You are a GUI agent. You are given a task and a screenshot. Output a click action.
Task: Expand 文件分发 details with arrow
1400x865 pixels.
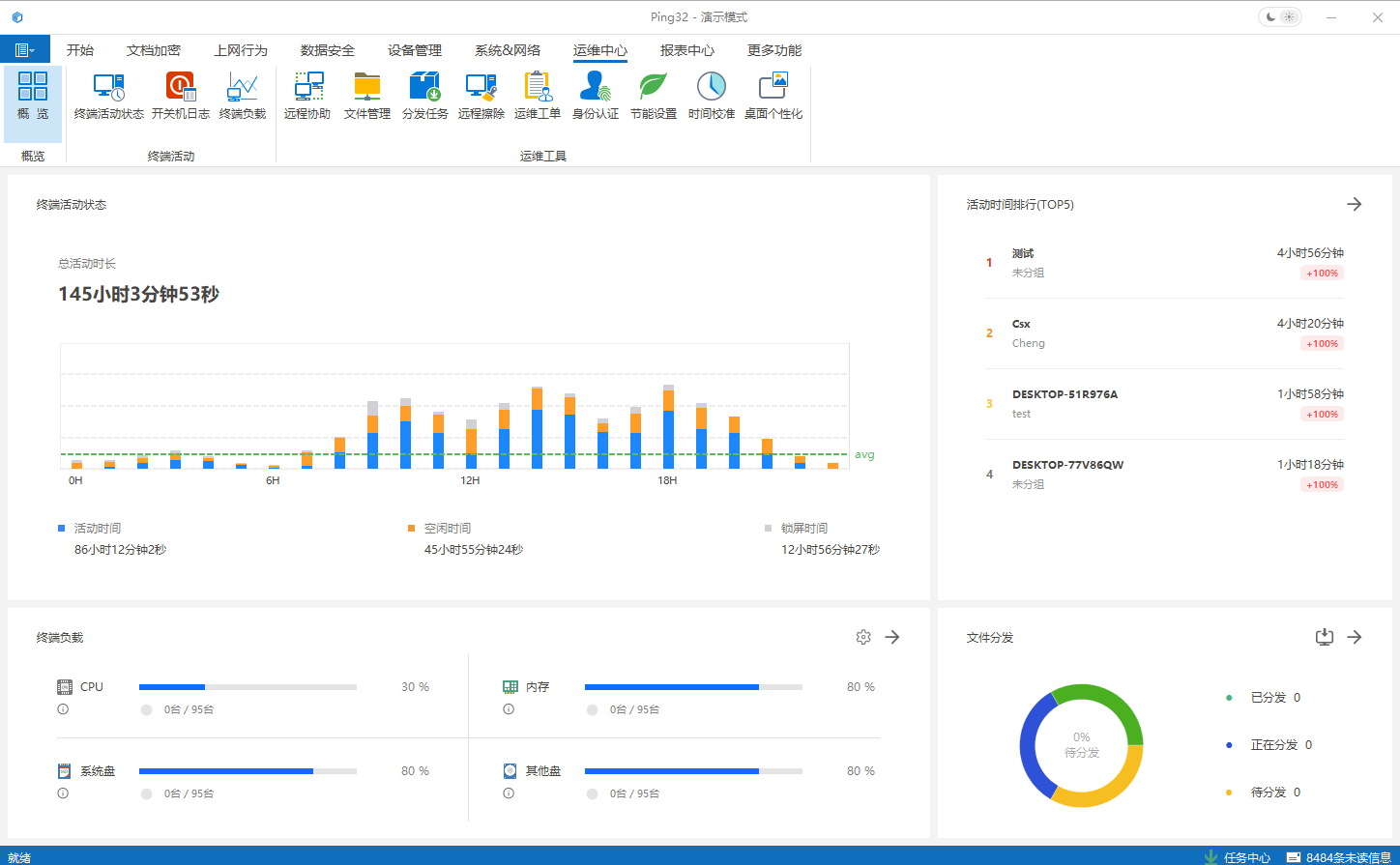[x=1354, y=637]
